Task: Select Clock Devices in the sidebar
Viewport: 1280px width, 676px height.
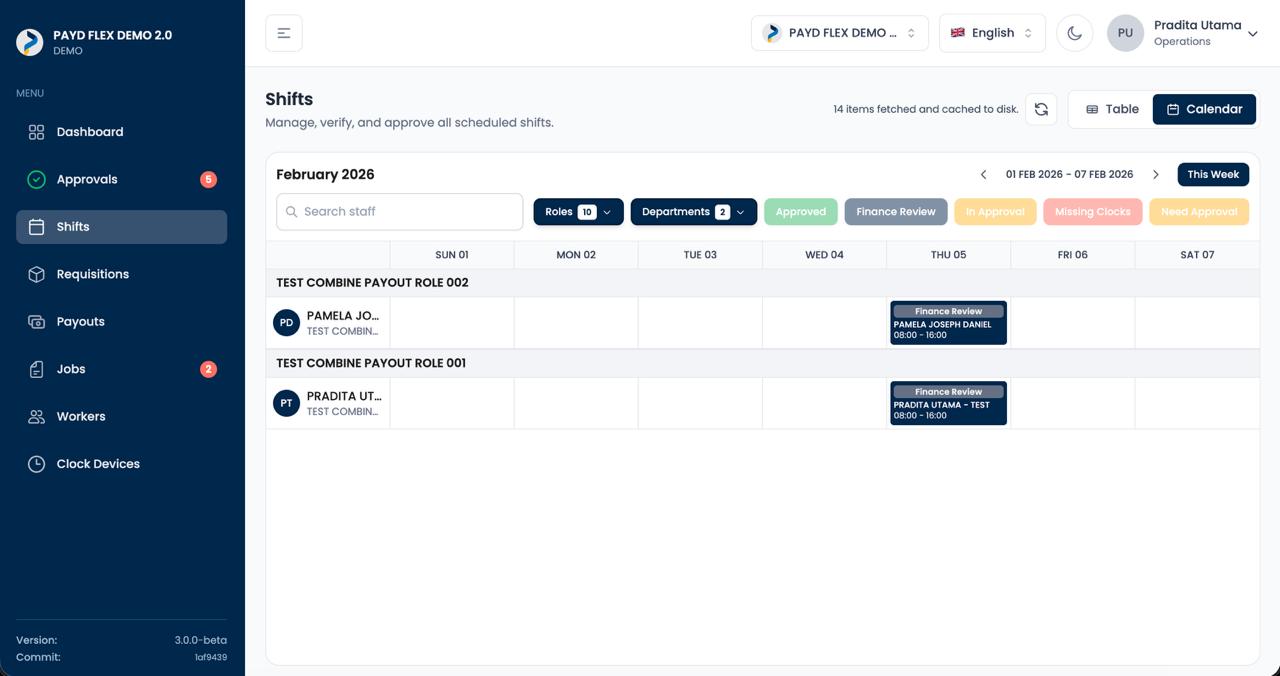Action: coord(96,463)
